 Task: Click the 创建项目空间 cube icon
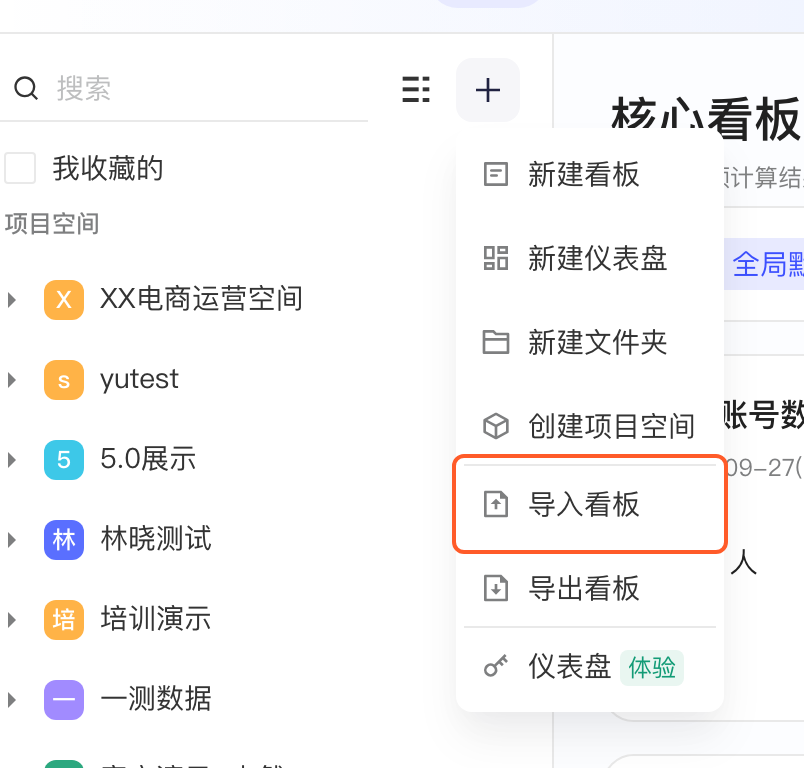click(x=496, y=426)
